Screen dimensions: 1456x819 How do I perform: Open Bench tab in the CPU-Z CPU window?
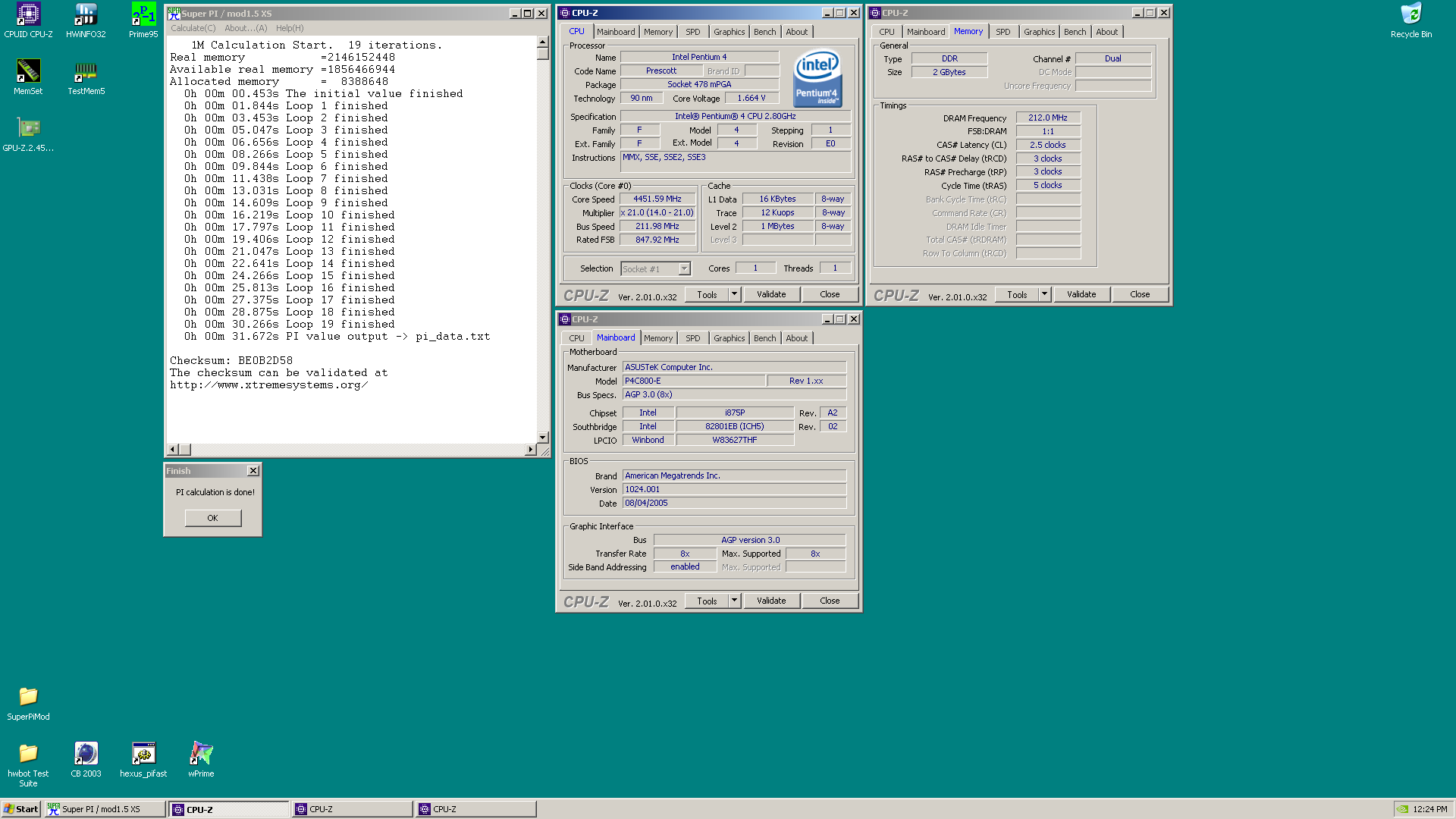(x=765, y=32)
